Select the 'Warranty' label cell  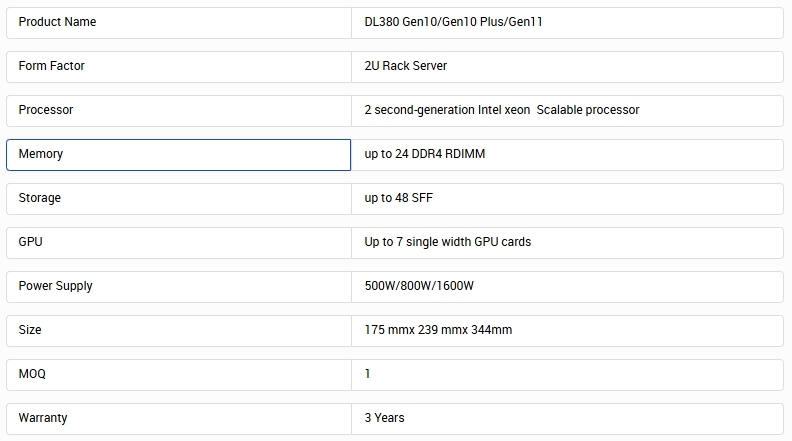pos(179,418)
